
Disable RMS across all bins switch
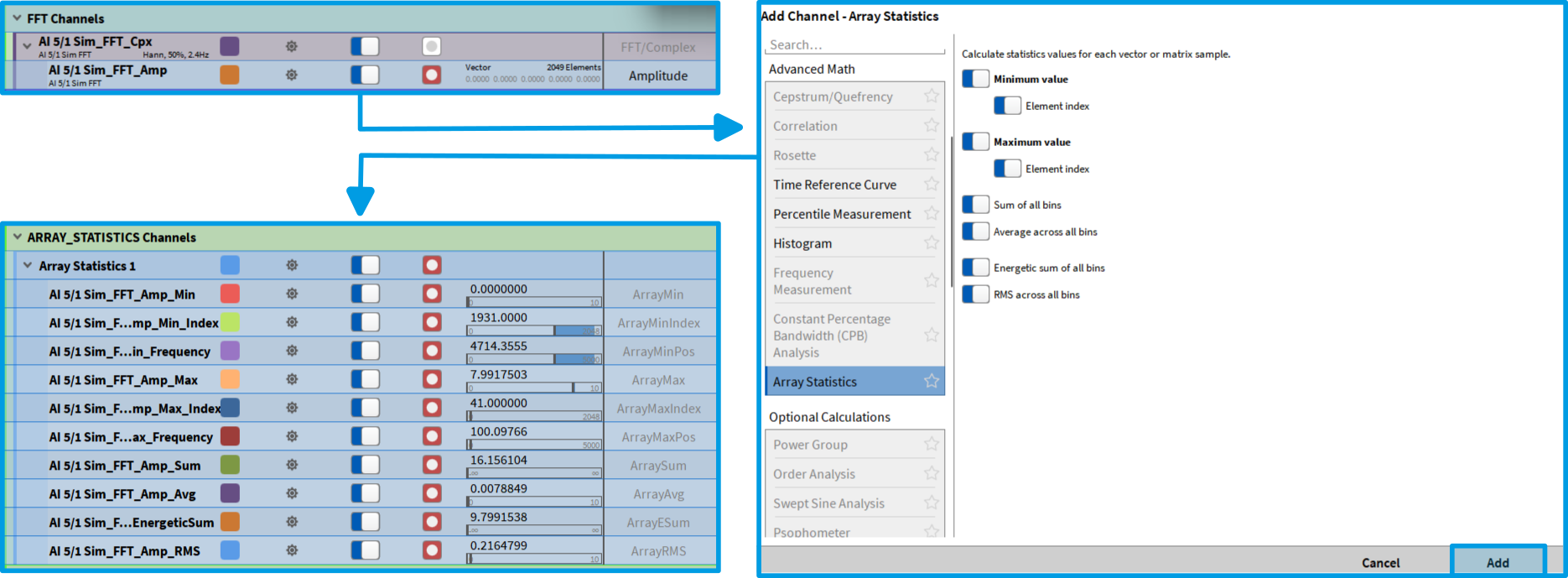tap(975, 294)
